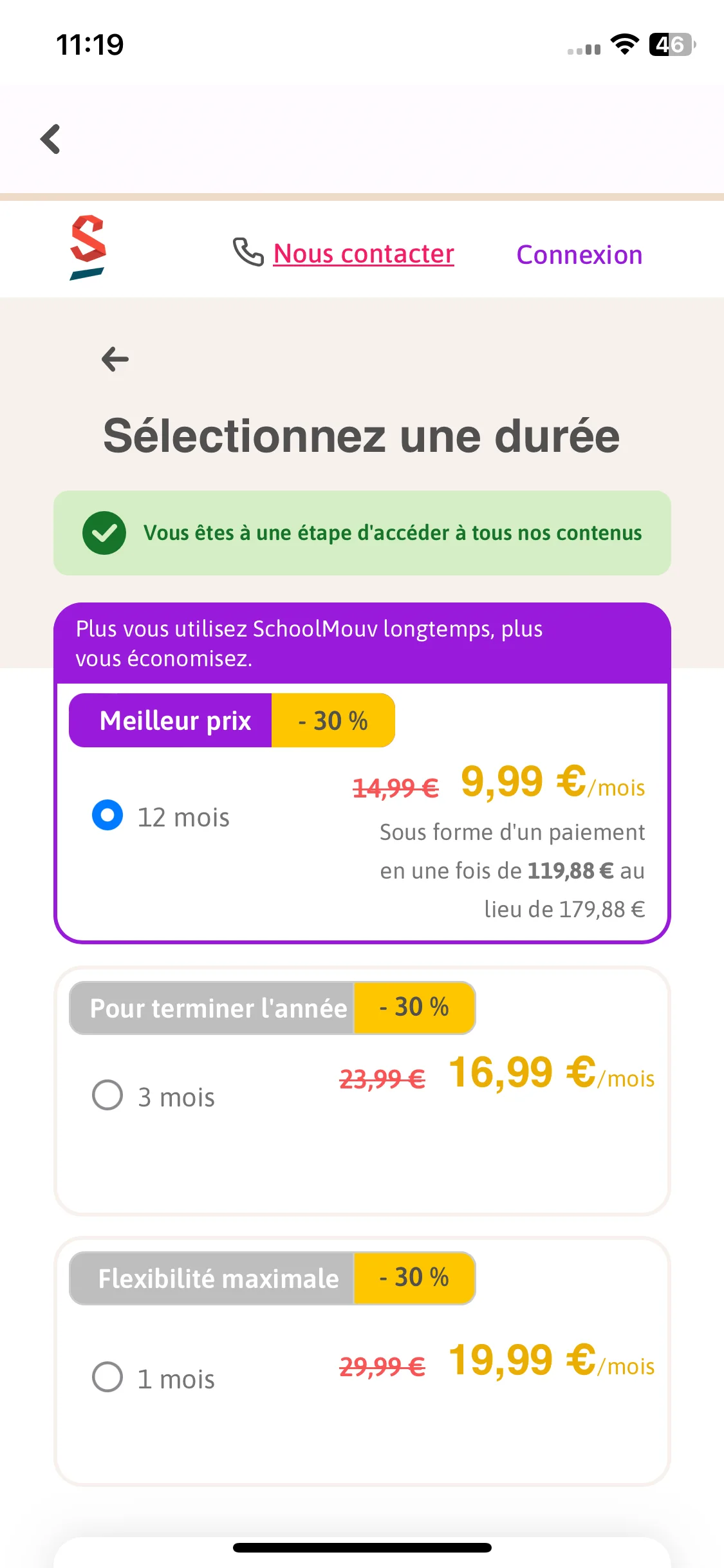Tap the Flexibilité maximale label
This screenshot has height=1568, width=724.
[218, 1278]
